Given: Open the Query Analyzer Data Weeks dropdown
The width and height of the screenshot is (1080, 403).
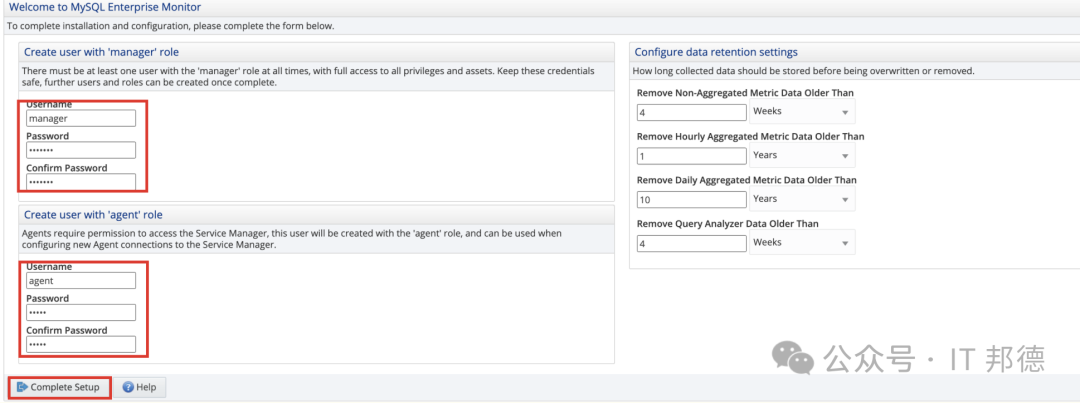Looking at the screenshot, I should point(802,242).
